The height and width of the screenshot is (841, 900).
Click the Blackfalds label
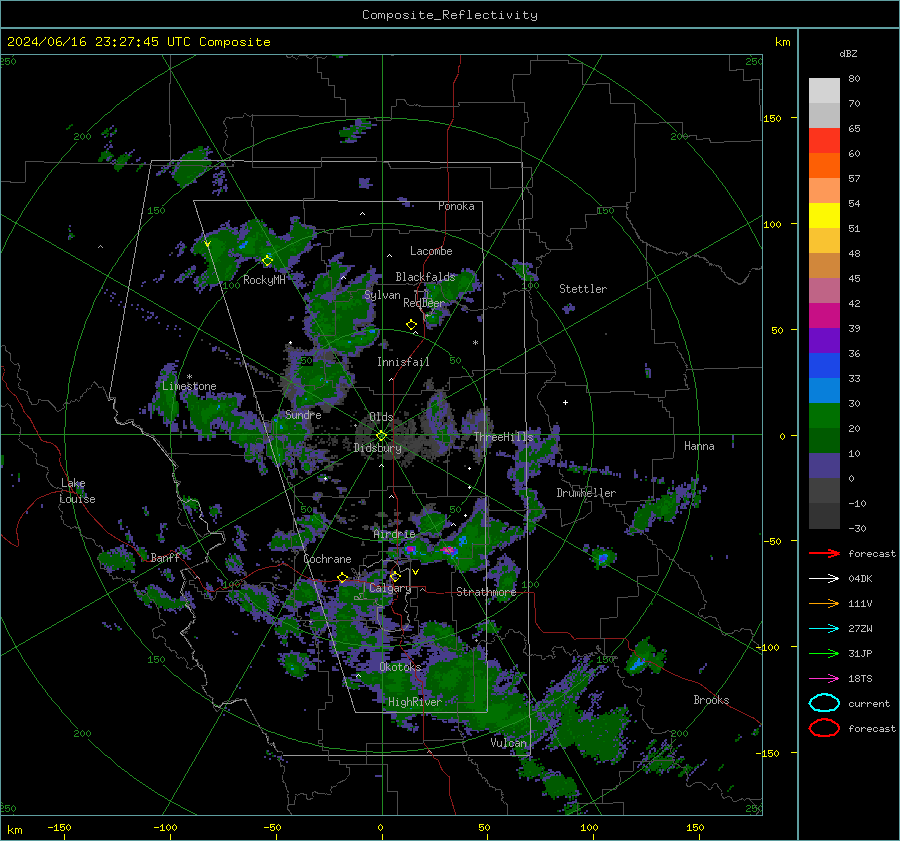tap(425, 277)
